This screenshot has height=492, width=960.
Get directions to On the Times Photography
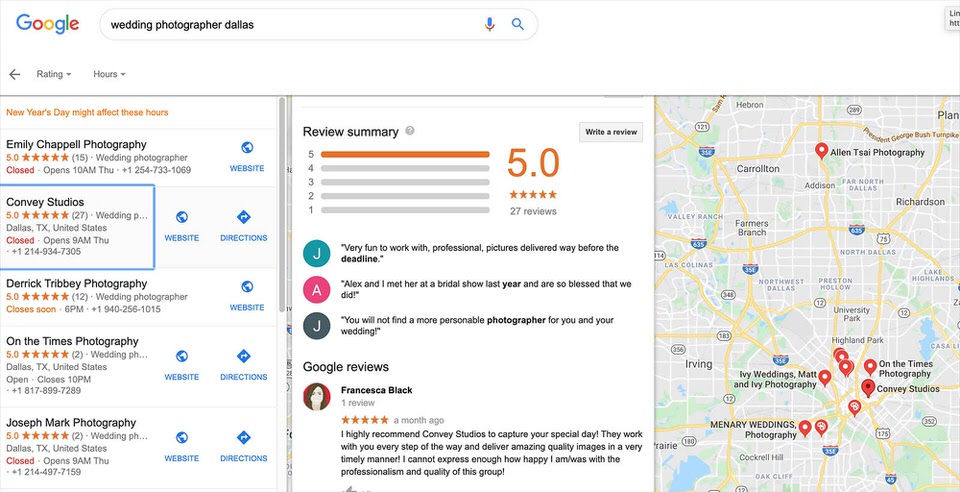(244, 356)
